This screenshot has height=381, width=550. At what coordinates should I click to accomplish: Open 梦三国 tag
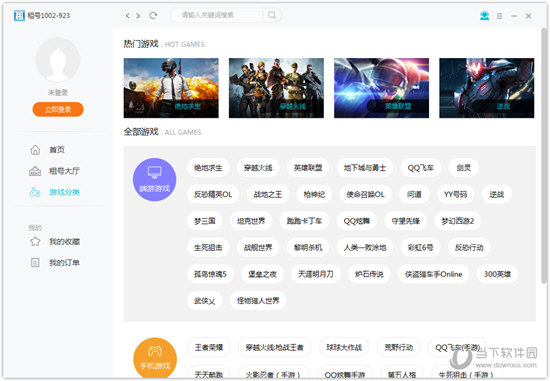[x=205, y=221]
